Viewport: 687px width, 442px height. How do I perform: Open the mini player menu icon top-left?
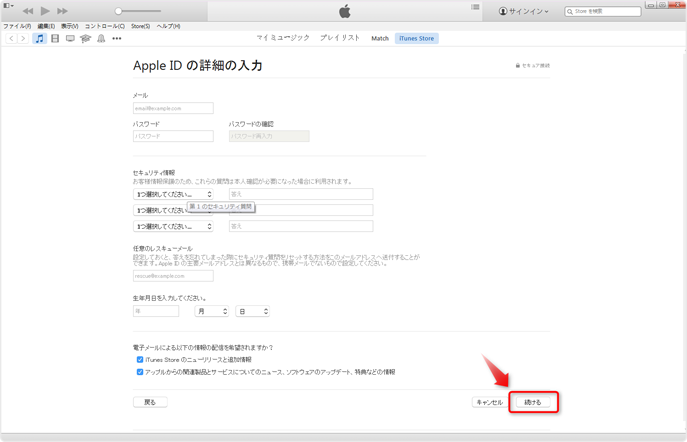(x=8, y=6)
